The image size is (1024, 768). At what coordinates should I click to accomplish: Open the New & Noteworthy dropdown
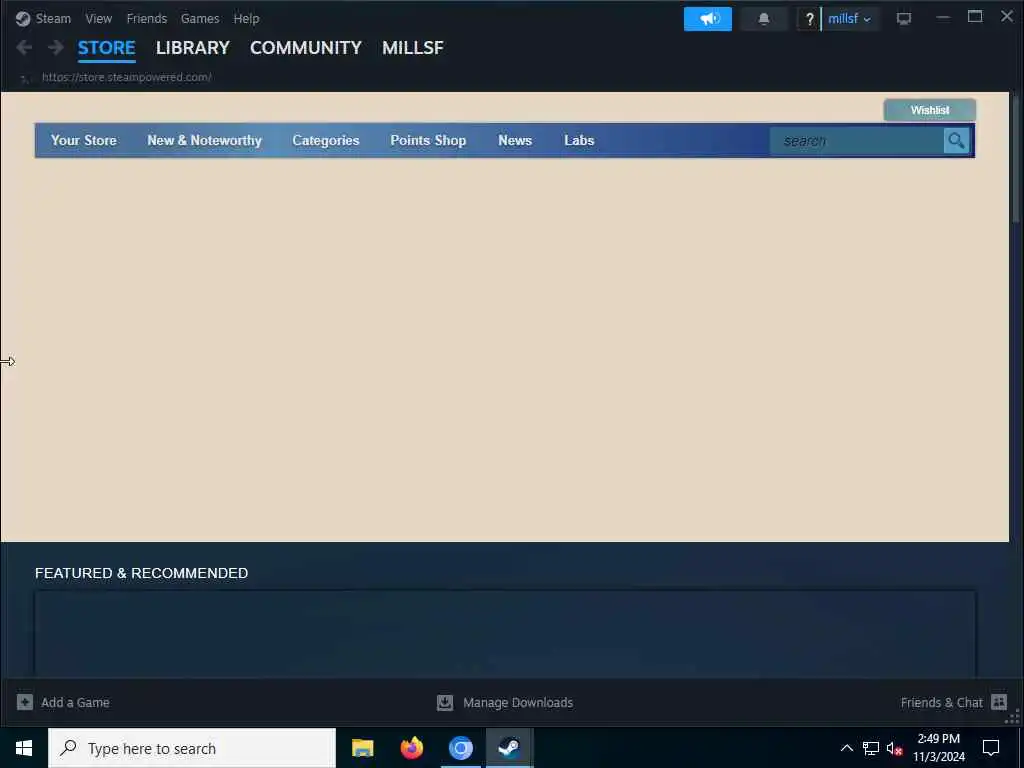204,140
